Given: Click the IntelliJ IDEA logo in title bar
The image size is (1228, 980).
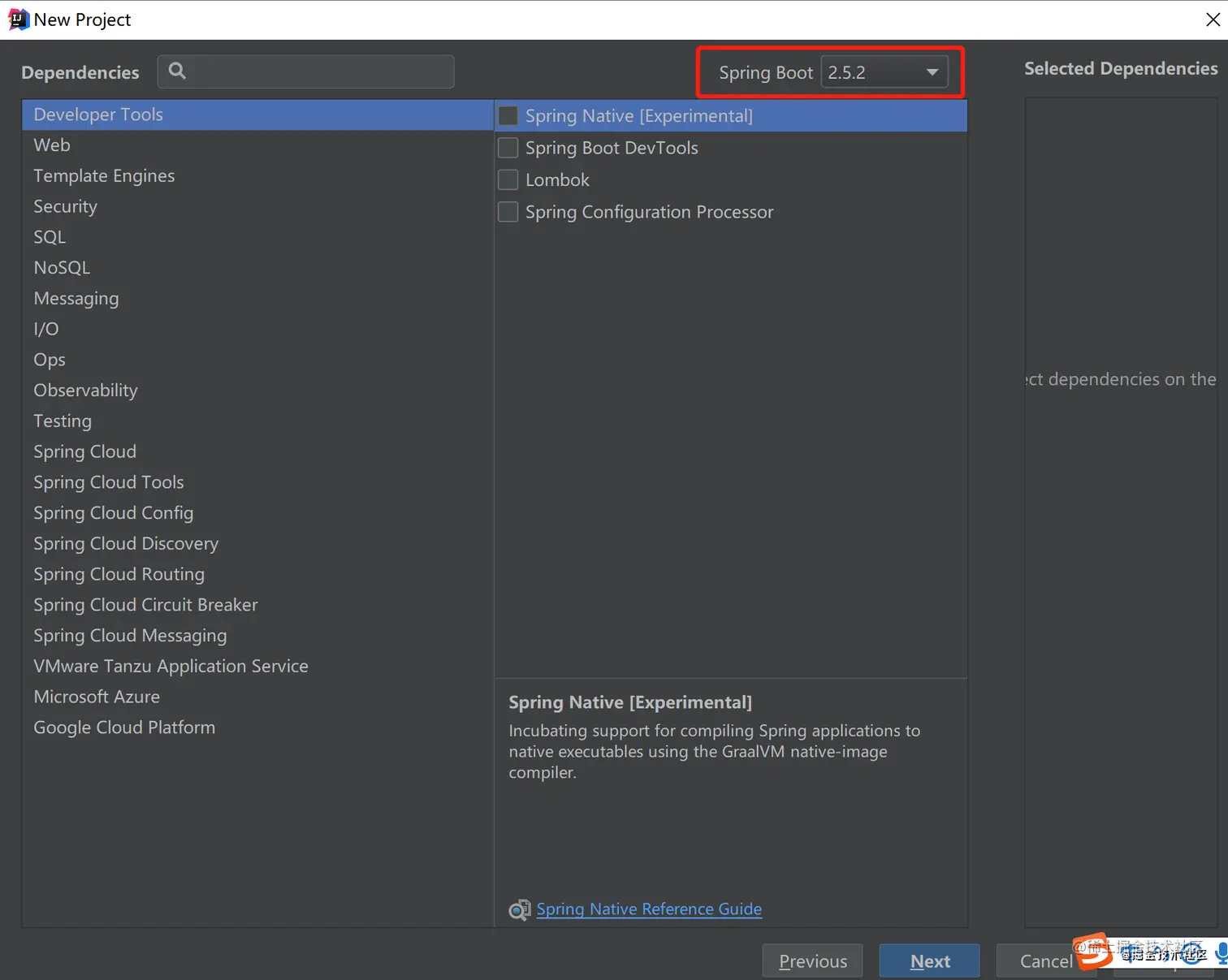Looking at the screenshot, I should [x=18, y=19].
